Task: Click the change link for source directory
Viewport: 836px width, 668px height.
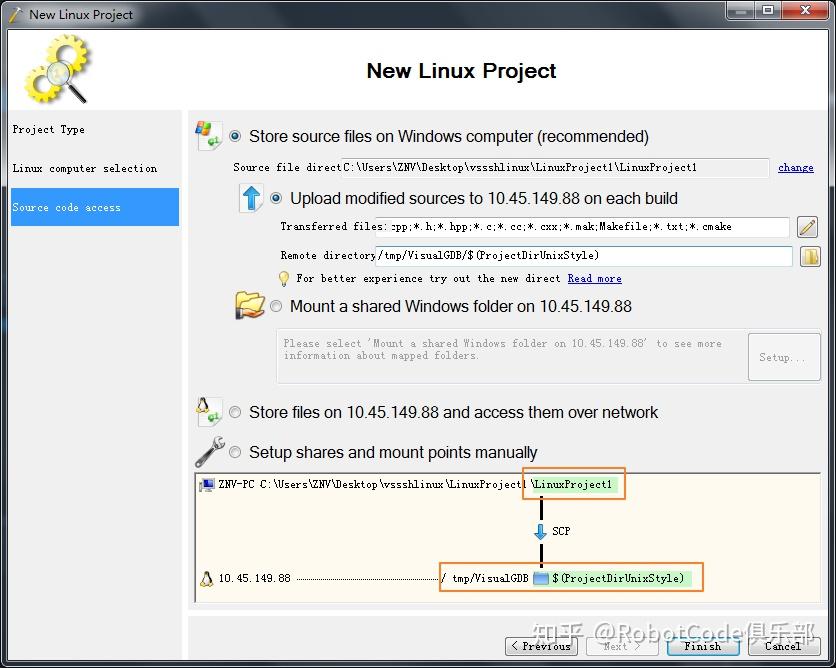Action: coord(795,167)
